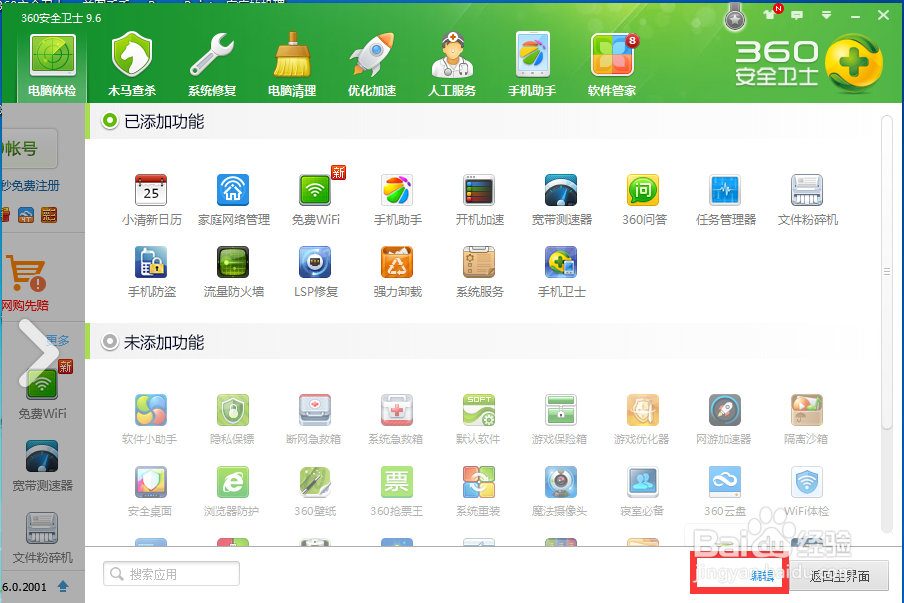
Task: Click the function list vertical scrollbar
Action: point(887,272)
